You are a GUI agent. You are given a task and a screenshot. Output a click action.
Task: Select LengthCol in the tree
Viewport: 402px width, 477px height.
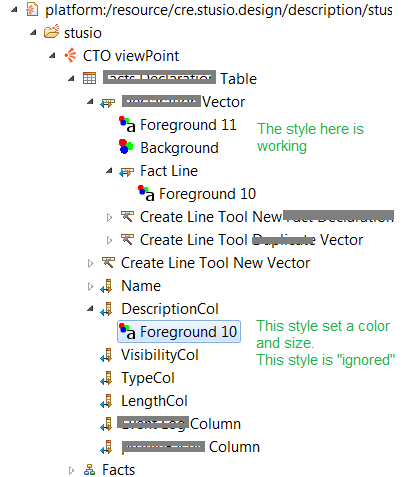[154, 401]
